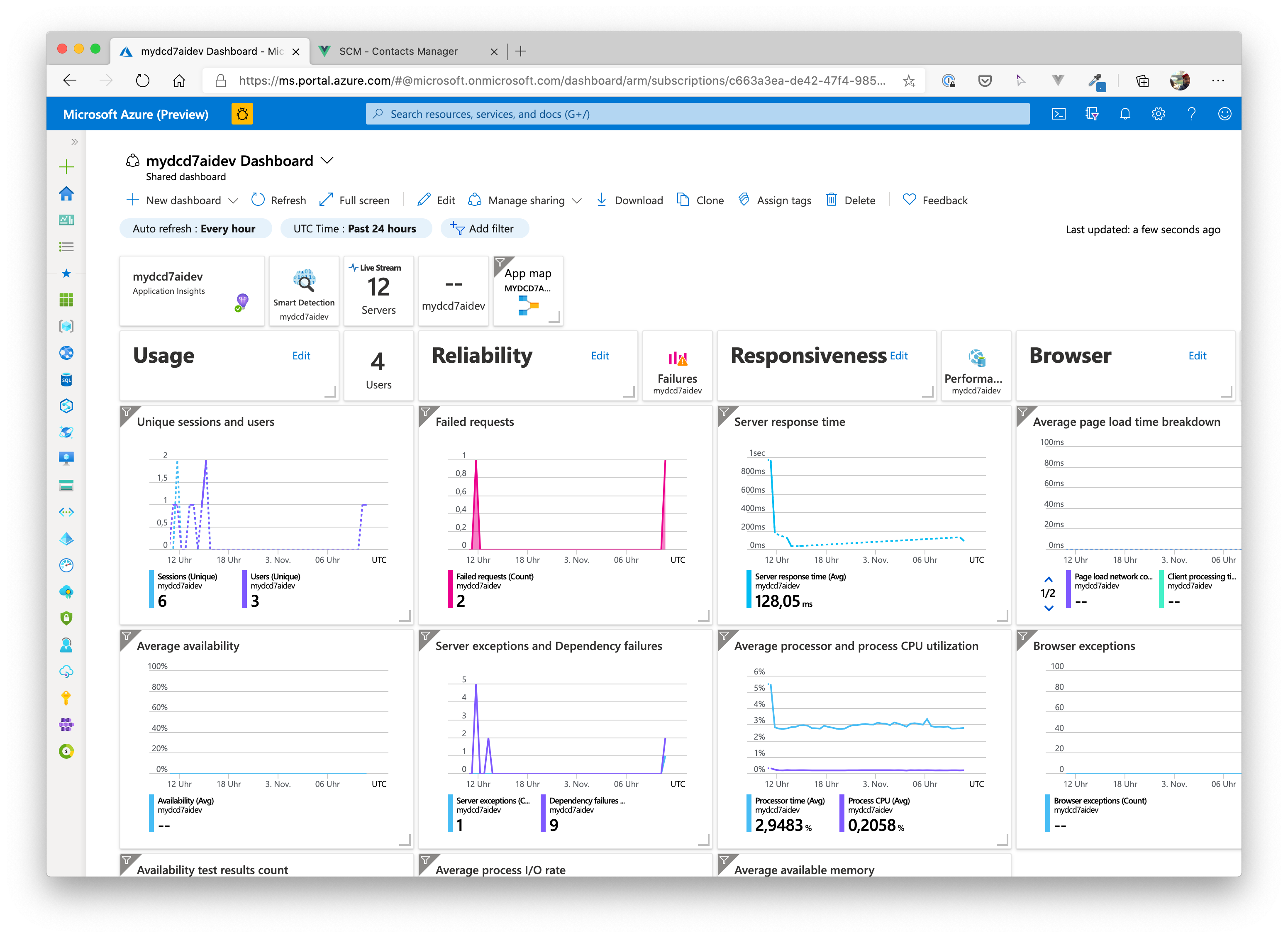Click Full screen in dashboard toolbar
The image size is (1288, 938).
(354, 200)
